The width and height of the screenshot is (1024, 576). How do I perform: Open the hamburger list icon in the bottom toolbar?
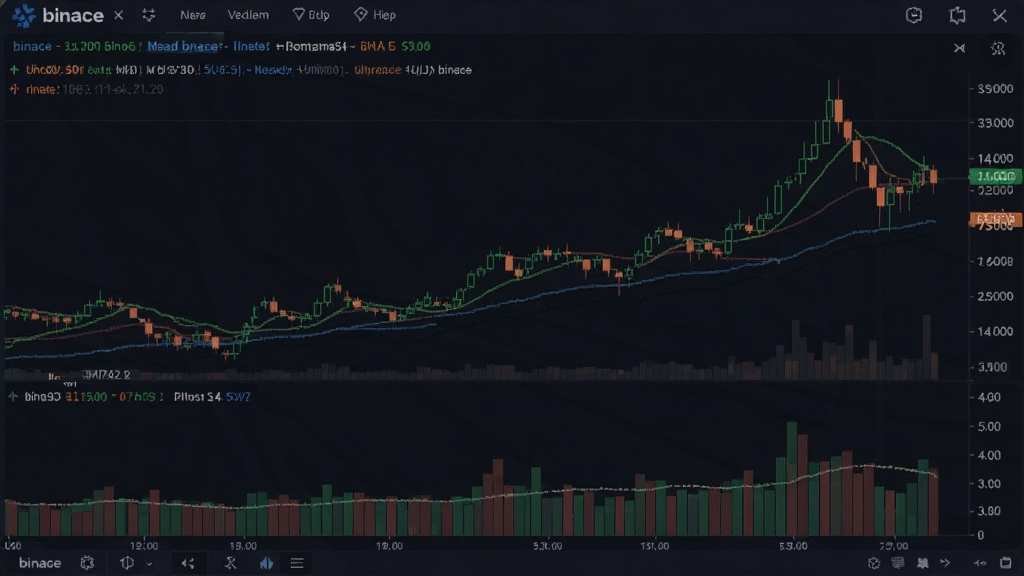pyautogui.click(x=297, y=563)
